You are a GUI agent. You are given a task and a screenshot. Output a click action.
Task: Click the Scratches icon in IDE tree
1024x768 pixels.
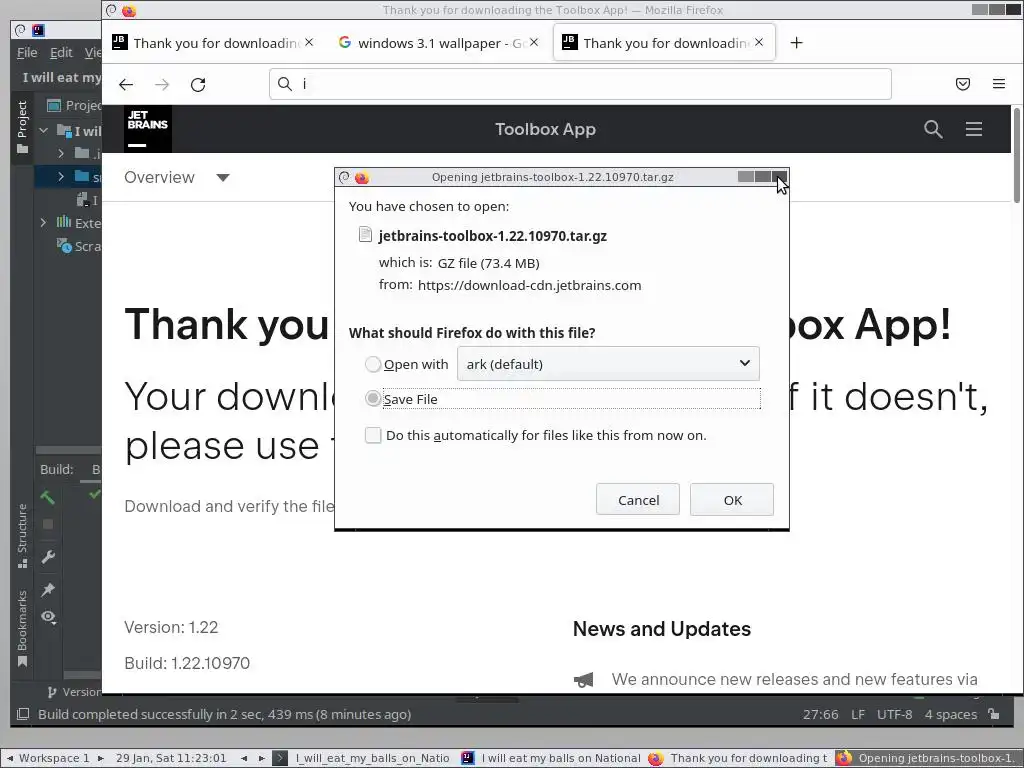pos(64,246)
